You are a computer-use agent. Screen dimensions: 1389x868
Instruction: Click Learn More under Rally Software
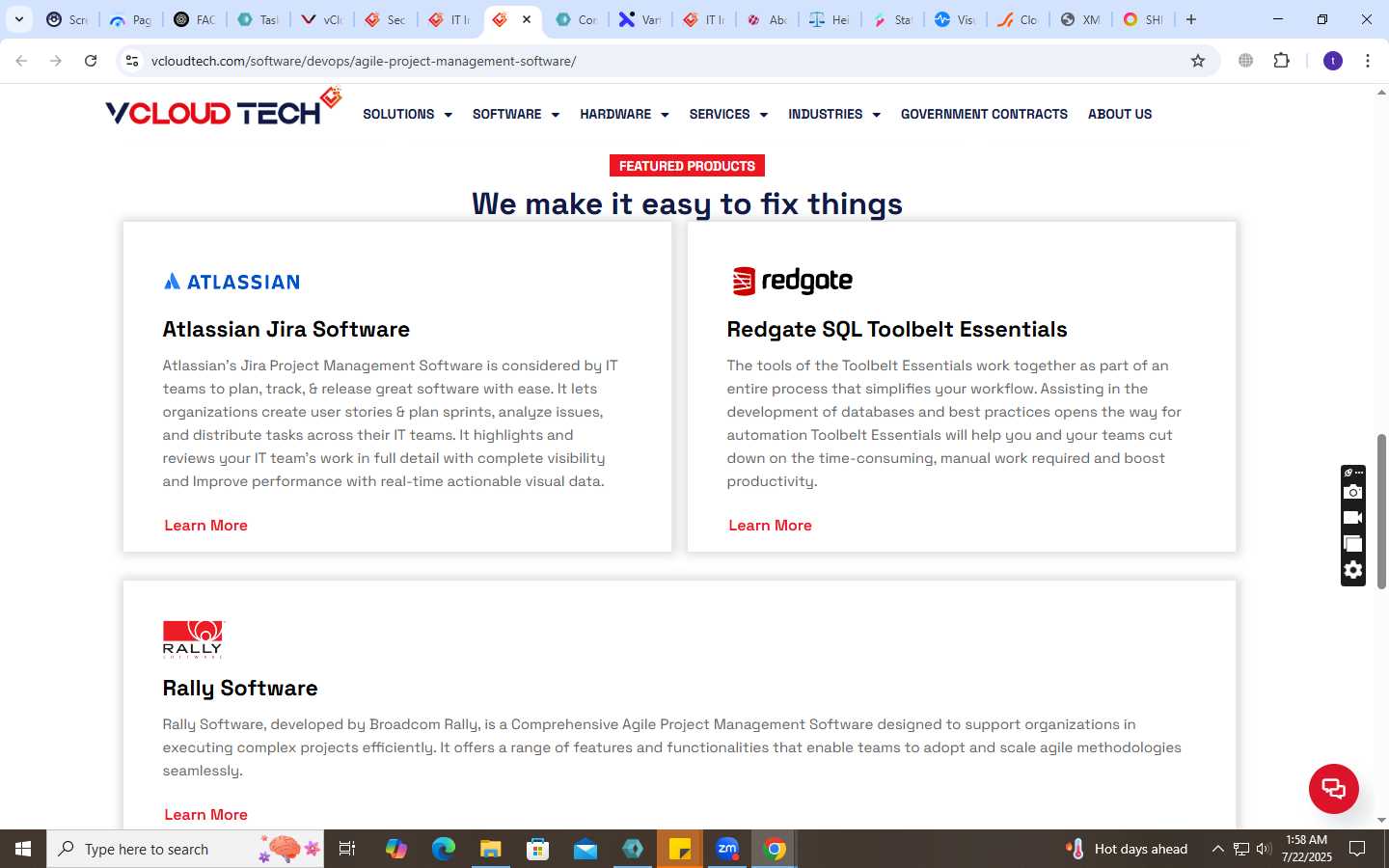pyautogui.click(x=205, y=815)
